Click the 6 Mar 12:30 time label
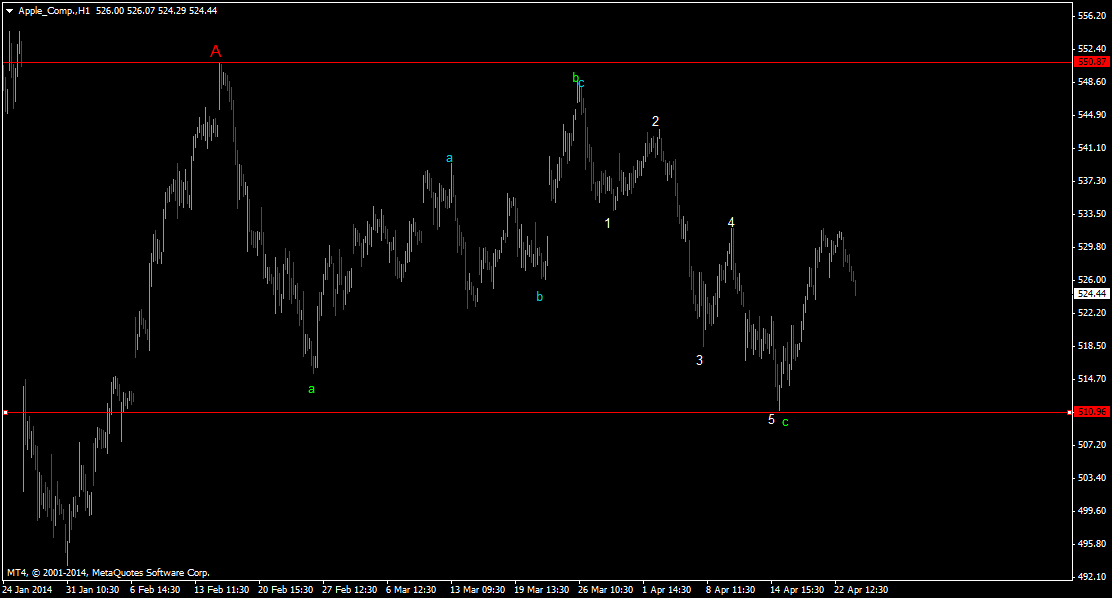This screenshot has width=1112, height=598. coord(411,589)
